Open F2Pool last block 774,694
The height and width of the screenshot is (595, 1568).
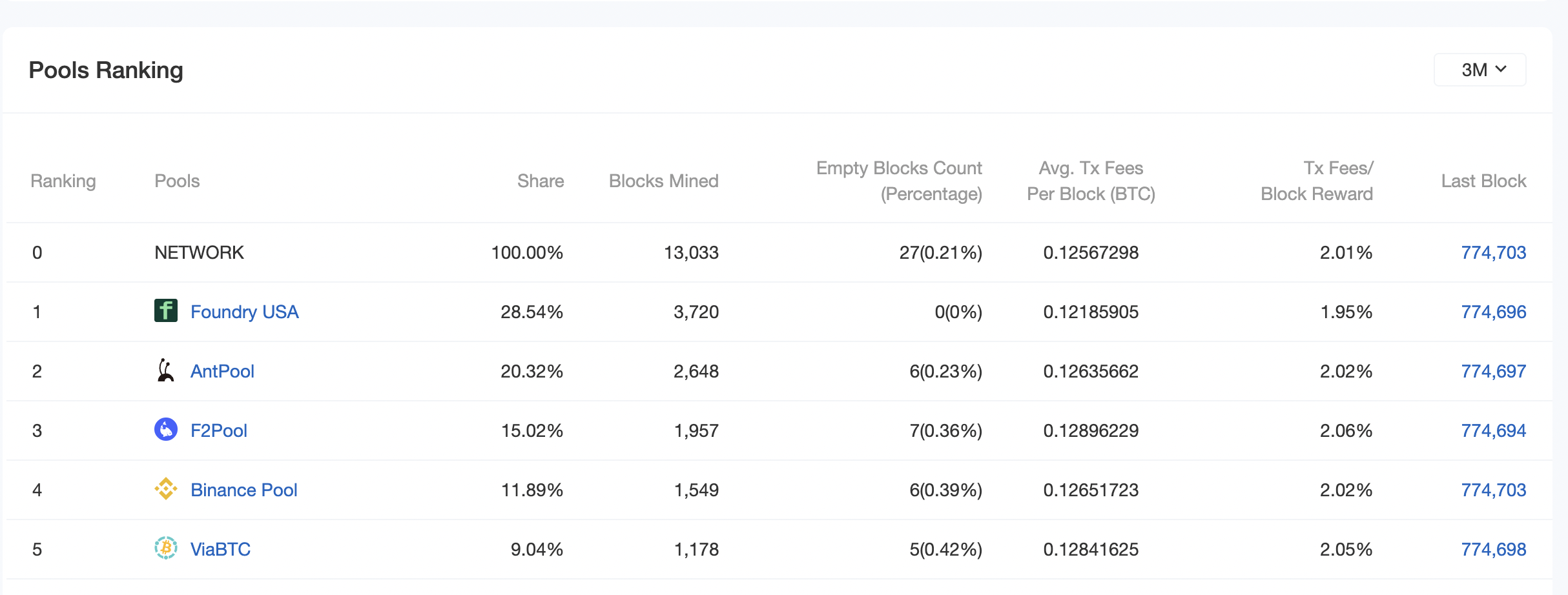pos(1493,431)
